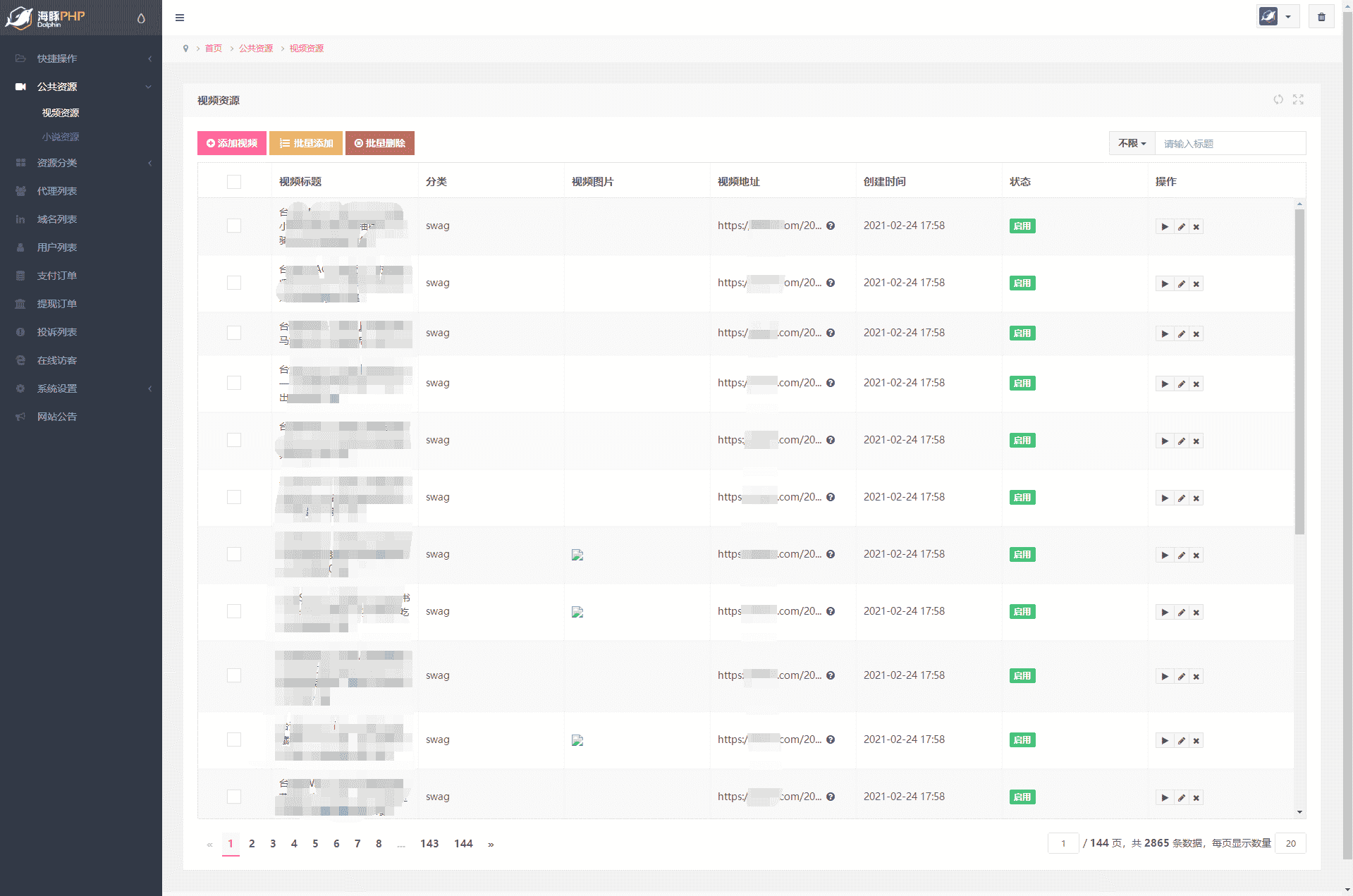Click the 批量删除 button
The height and width of the screenshot is (896, 1353).
pyautogui.click(x=379, y=143)
